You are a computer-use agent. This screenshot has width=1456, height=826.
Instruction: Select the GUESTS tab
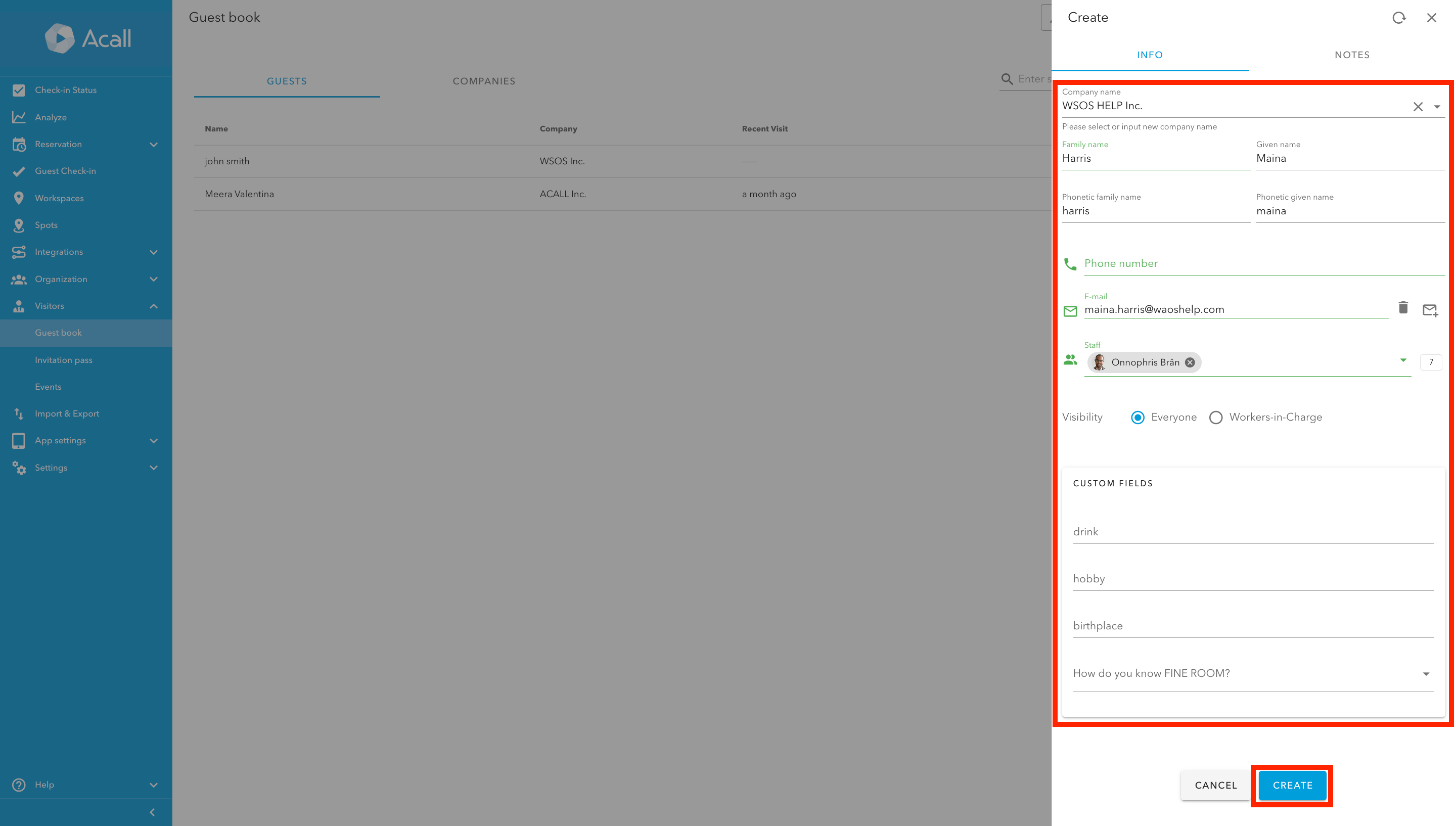(x=287, y=81)
